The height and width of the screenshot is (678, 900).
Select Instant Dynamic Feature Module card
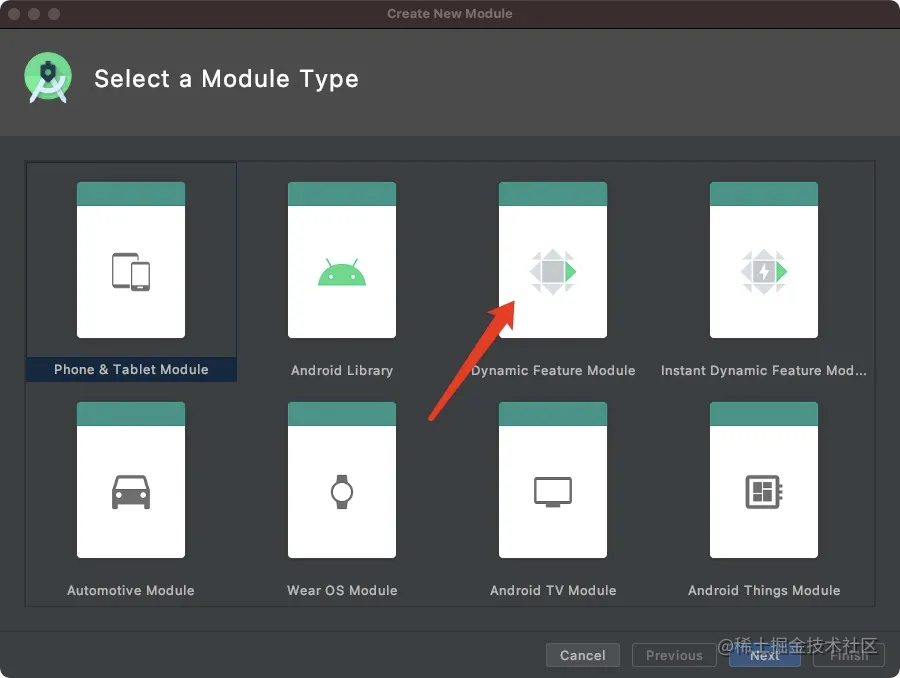click(764, 260)
